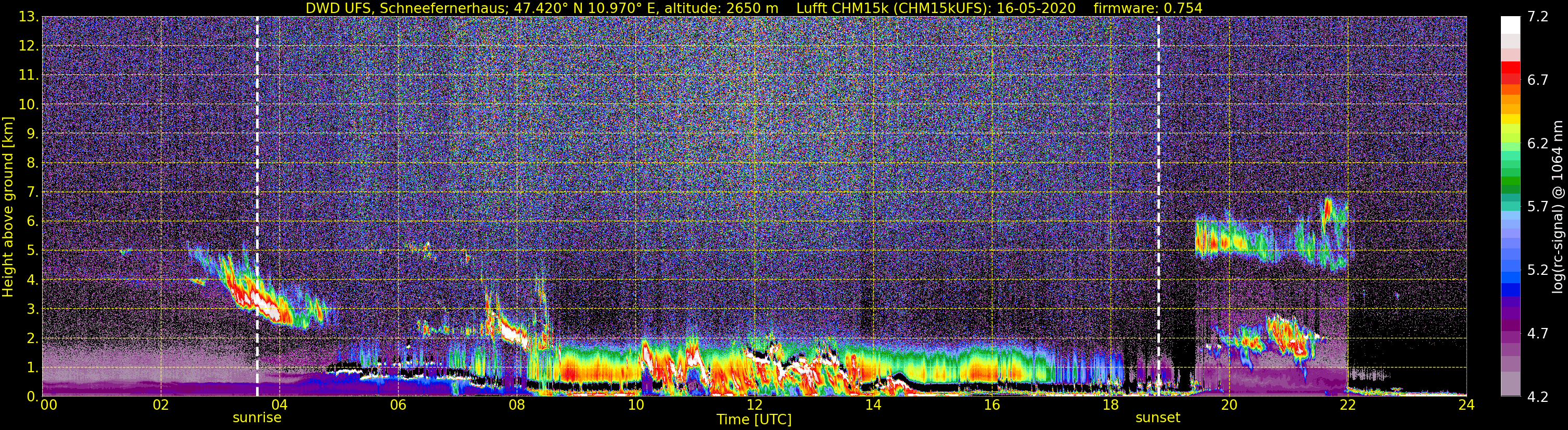Click the time axis tick 08
1568x430 pixels.
[517, 405]
